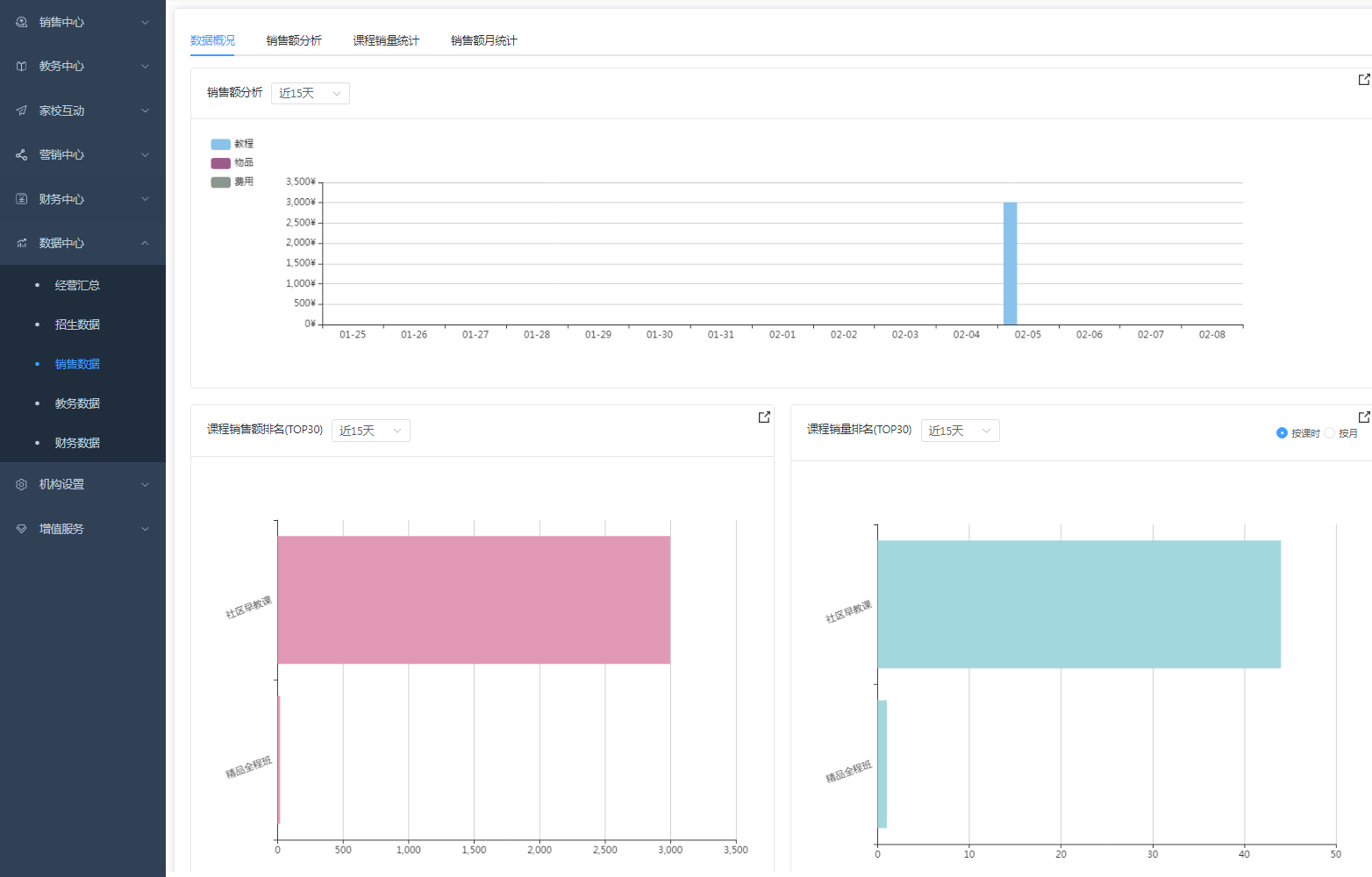This screenshot has width=1372, height=877.
Task: Click the teal 精品全程班 volume bar
Action: pyautogui.click(x=883, y=764)
